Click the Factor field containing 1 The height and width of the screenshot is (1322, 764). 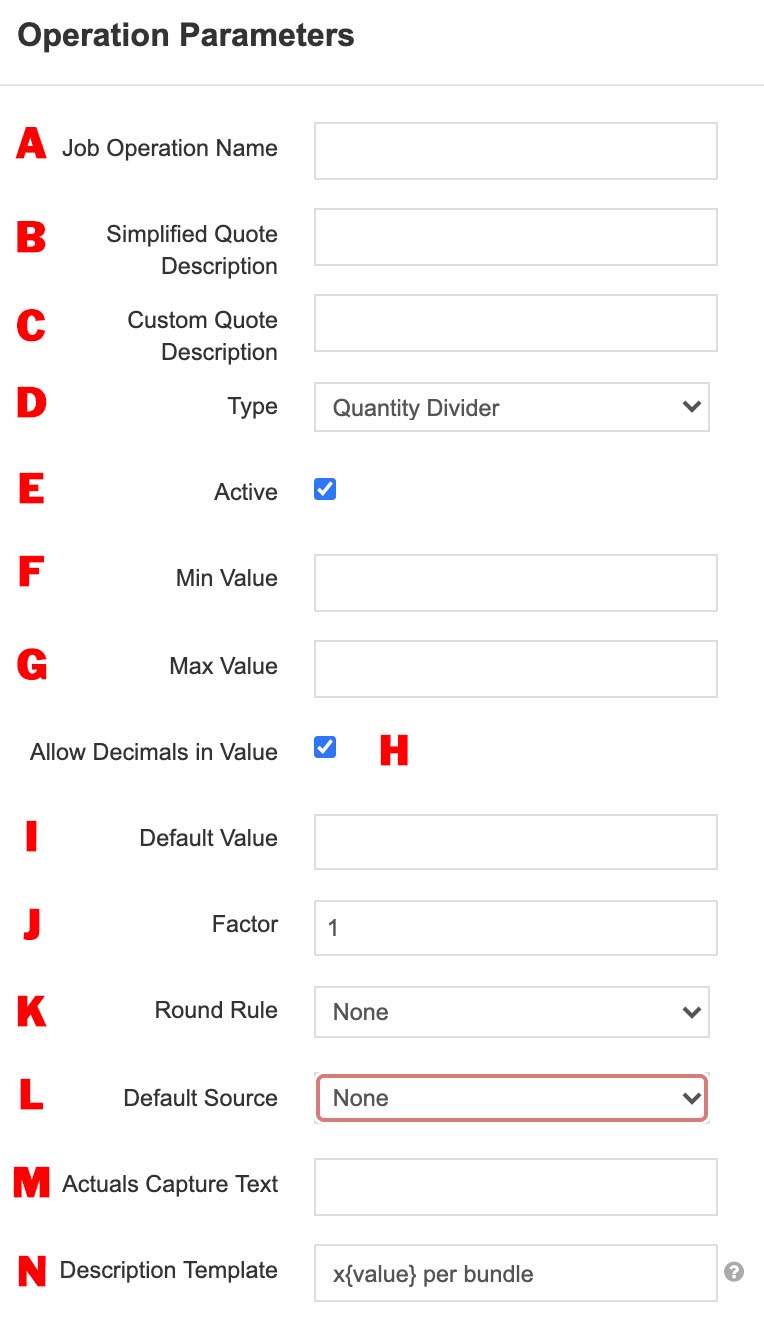click(x=515, y=928)
